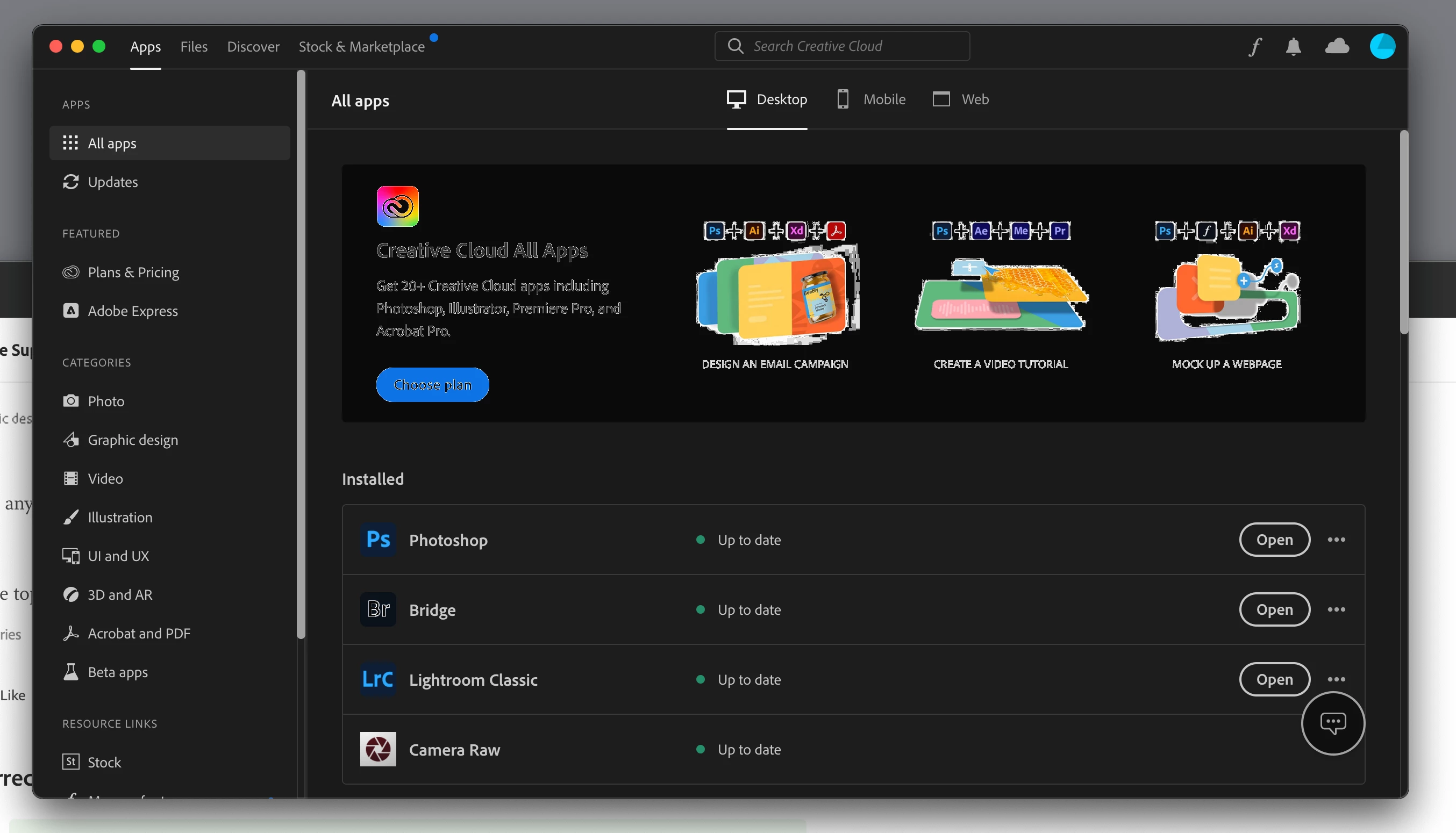1456x833 pixels.
Task: Click Open button for Bridge
Action: coord(1274,609)
